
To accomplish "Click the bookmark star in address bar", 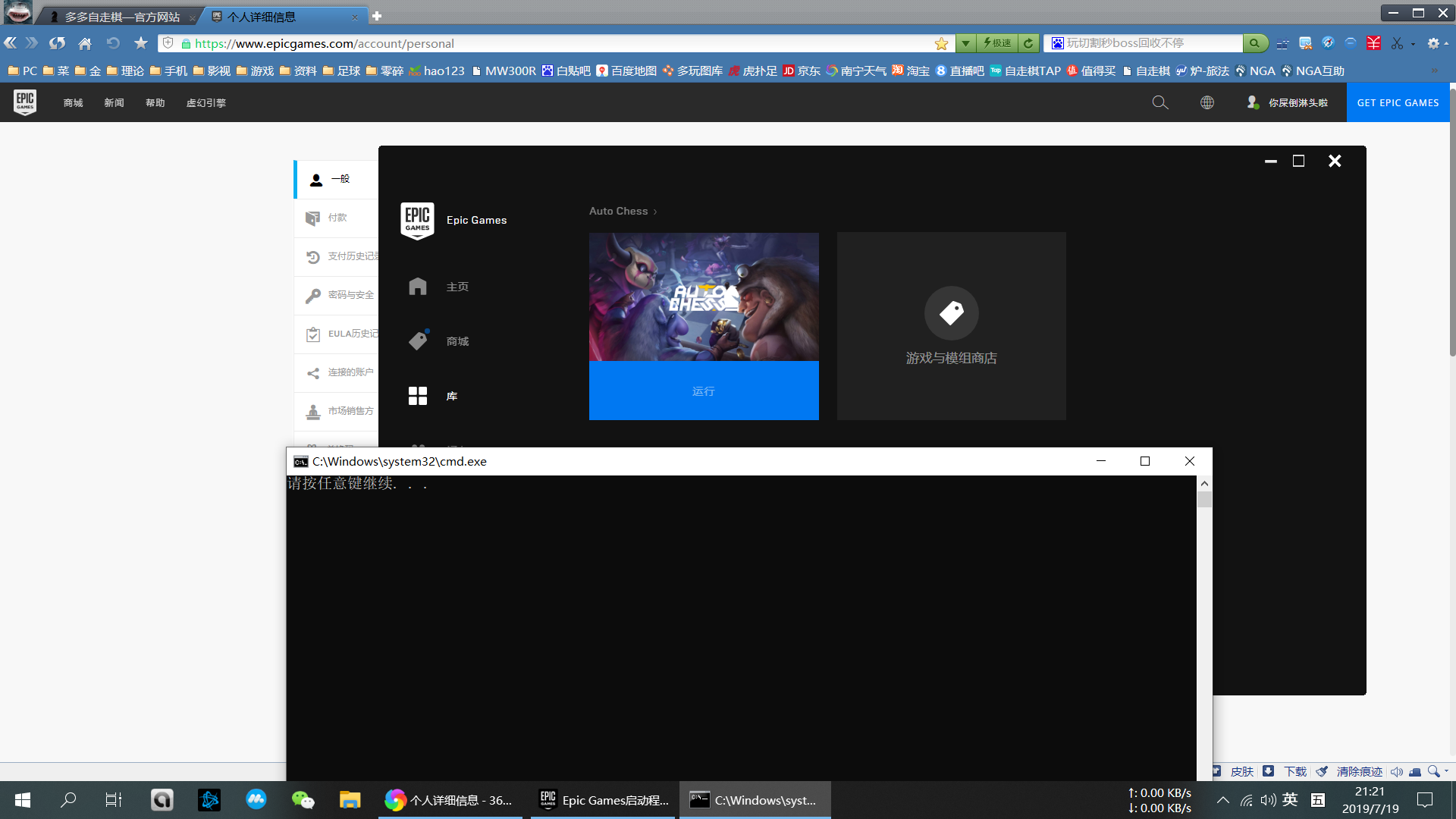I will (942, 43).
